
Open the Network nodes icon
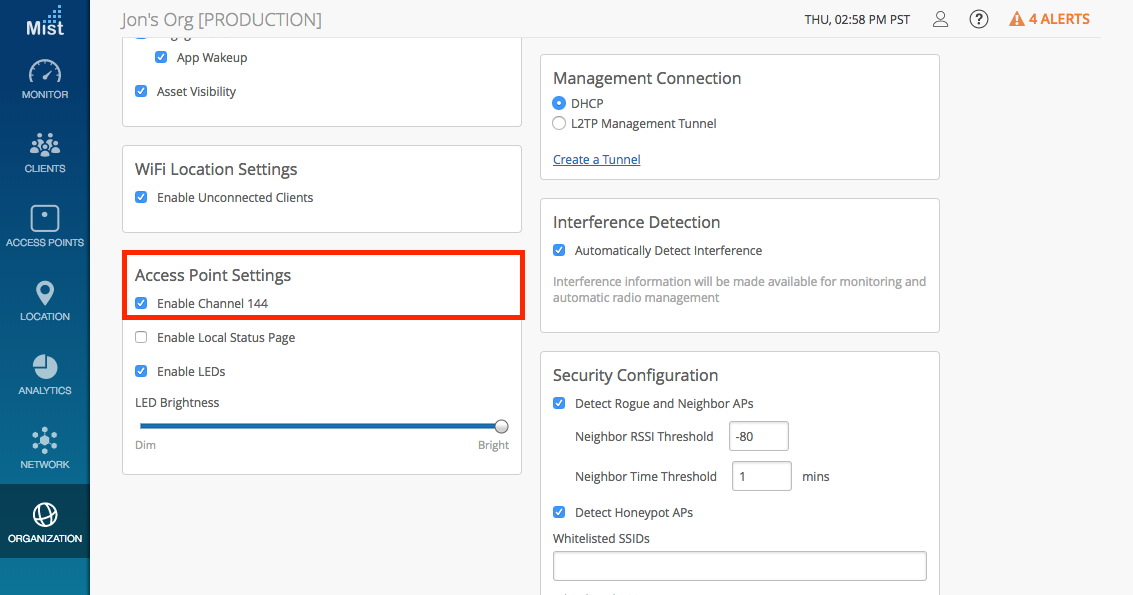coord(45,440)
